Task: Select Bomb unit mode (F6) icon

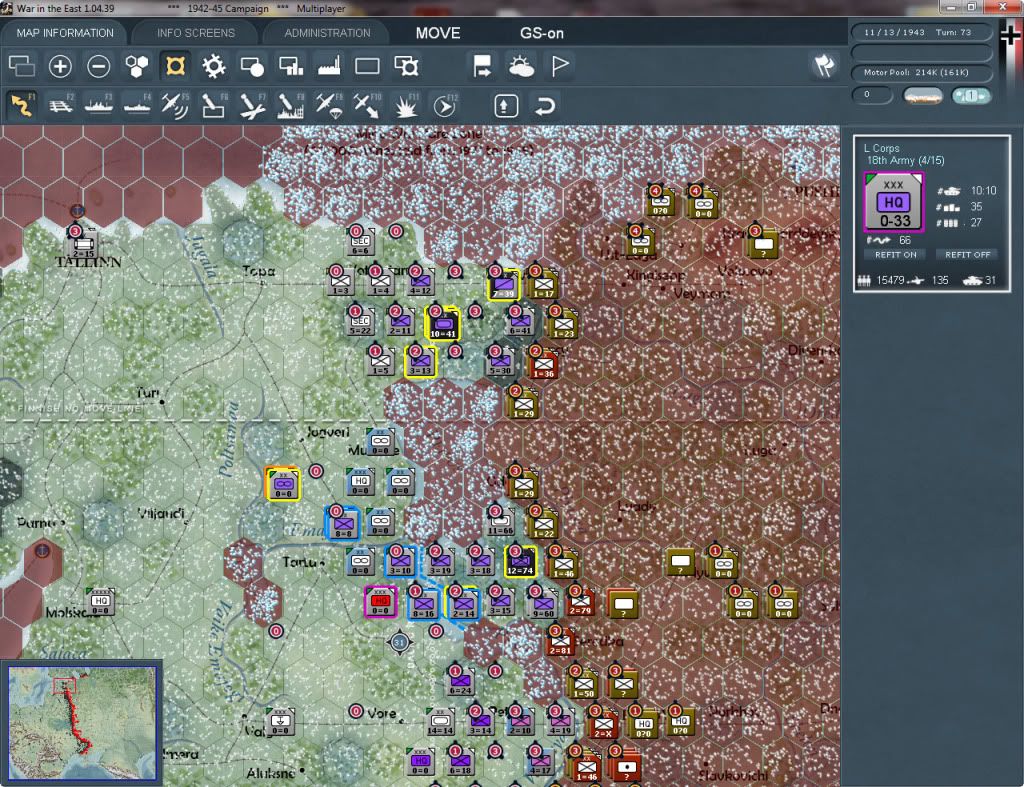Action: pyautogui.click(x=214, y=105)
